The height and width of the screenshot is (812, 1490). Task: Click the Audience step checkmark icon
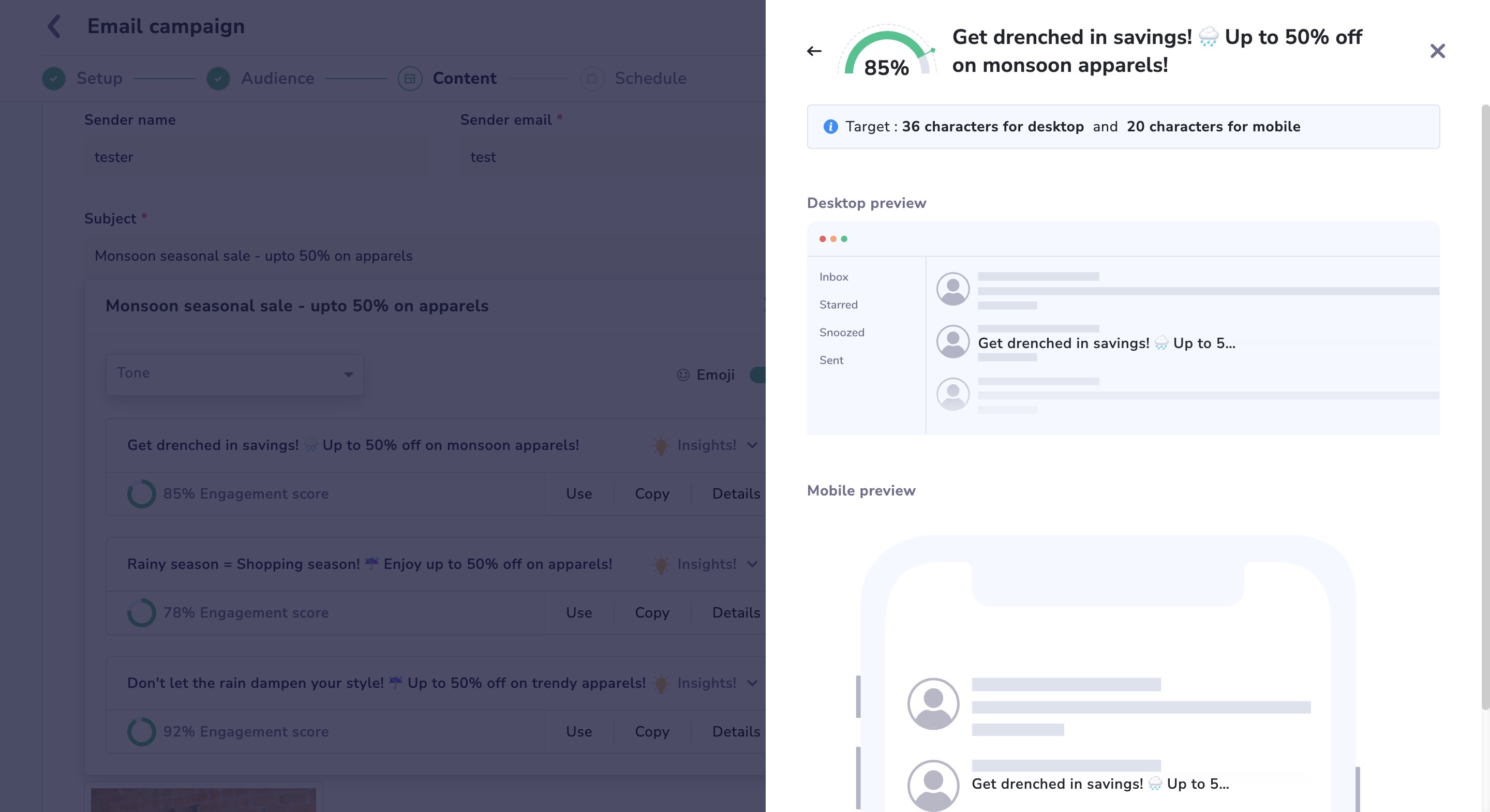click(x=218, y=78)
